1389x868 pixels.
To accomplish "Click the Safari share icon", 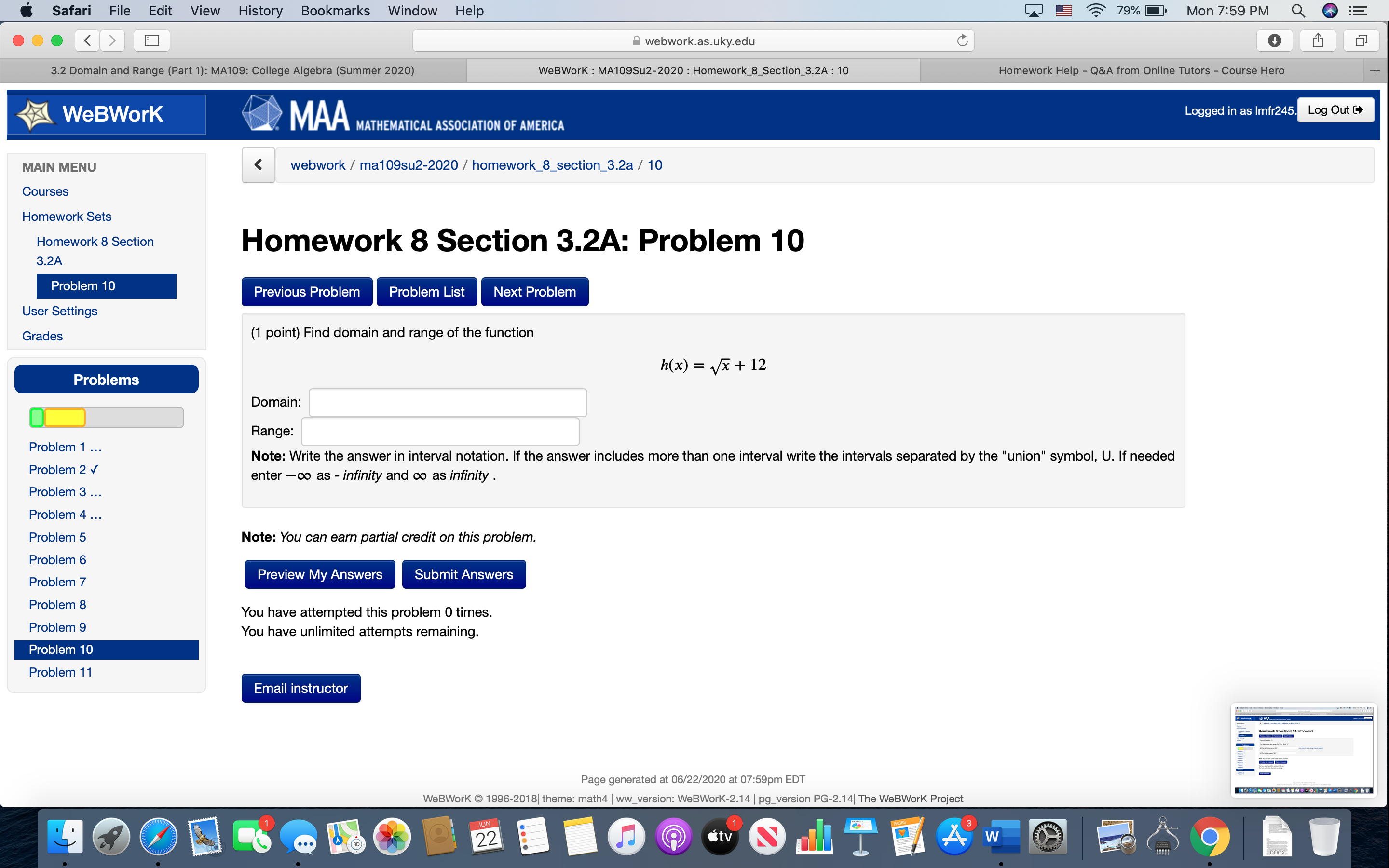I will (1317, 40).
